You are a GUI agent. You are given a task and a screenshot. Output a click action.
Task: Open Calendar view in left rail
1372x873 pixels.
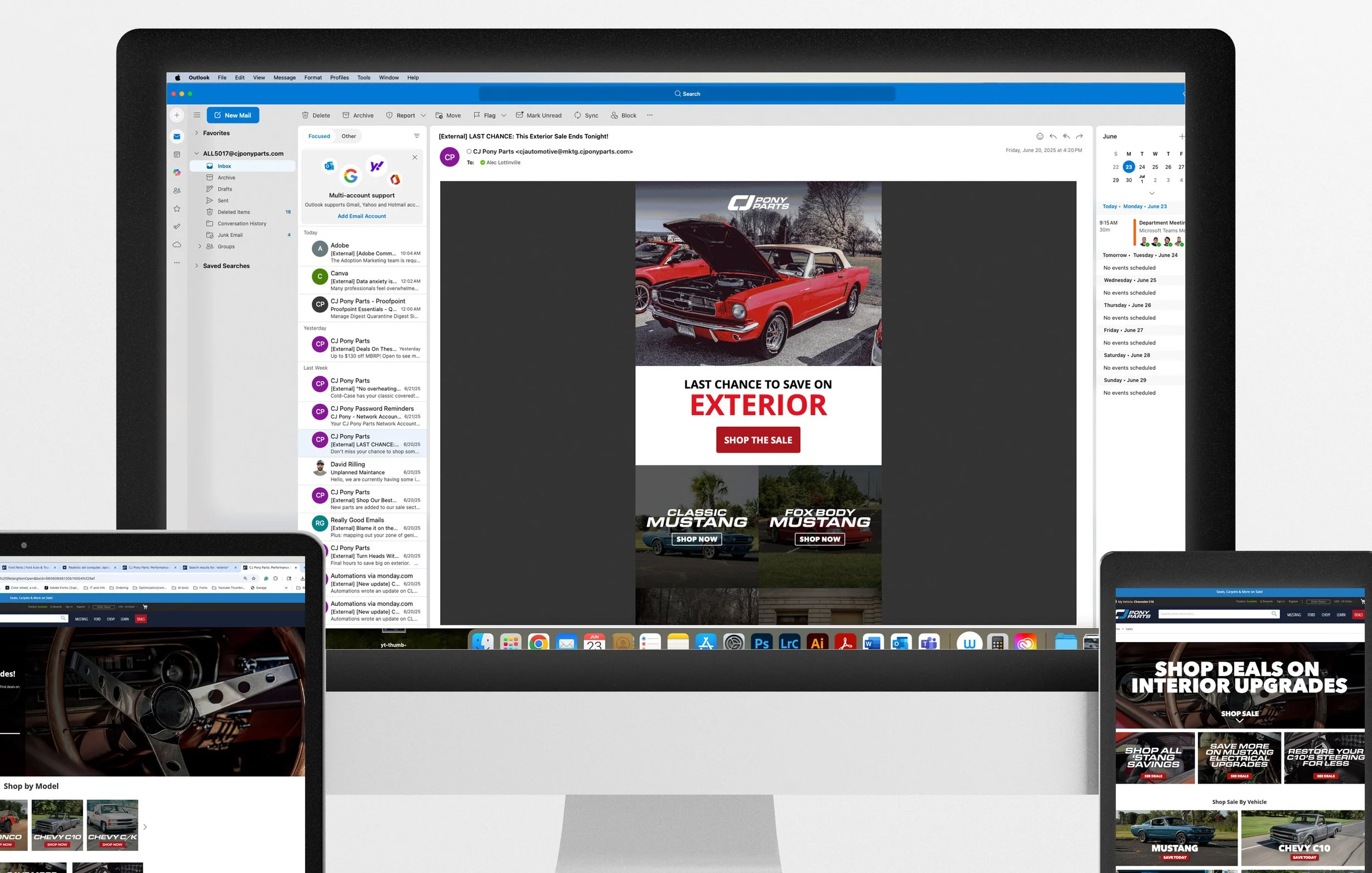pyautogui.click(x=177, y=154)
